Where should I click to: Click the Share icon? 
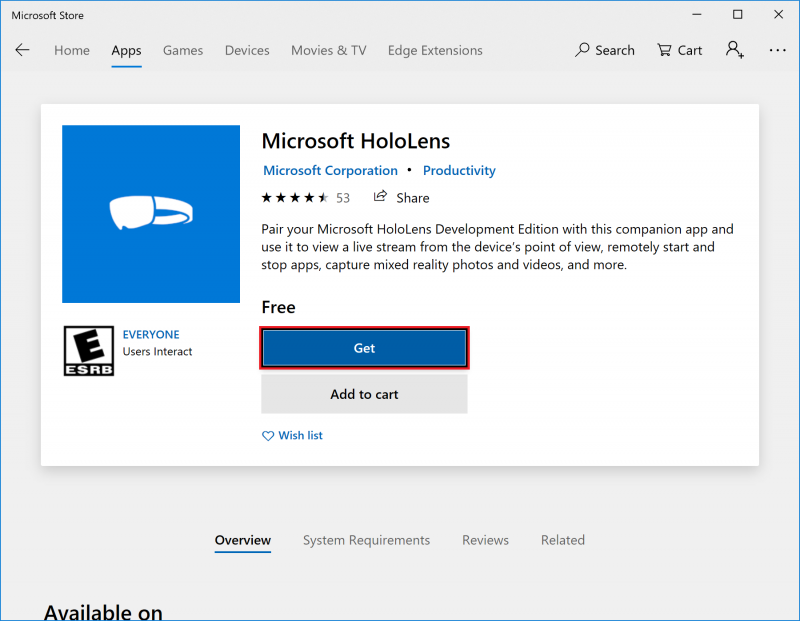(x=380, y=196)
